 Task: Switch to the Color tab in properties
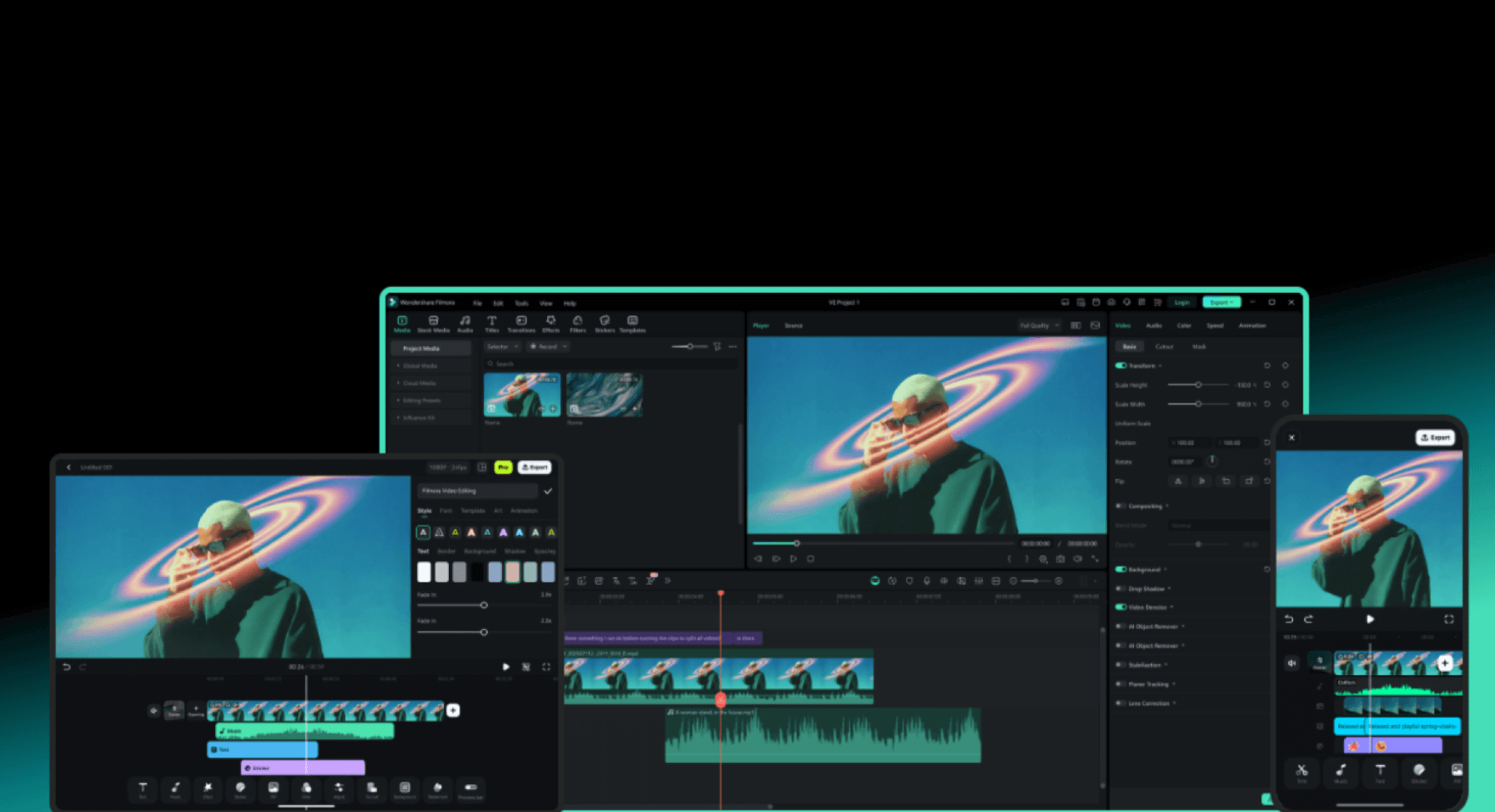pos(1184,326)
